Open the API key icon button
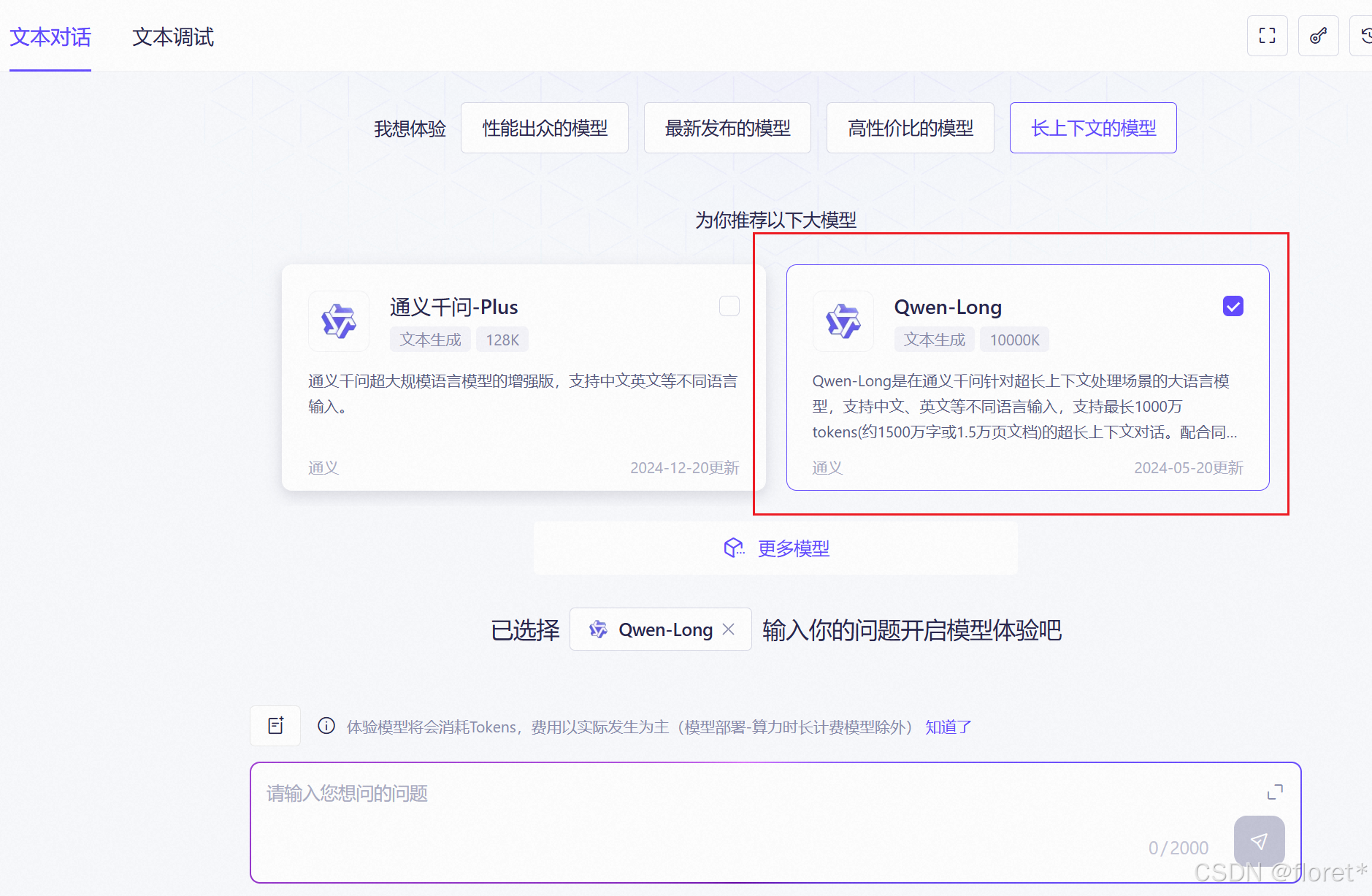 point(1318,36)
